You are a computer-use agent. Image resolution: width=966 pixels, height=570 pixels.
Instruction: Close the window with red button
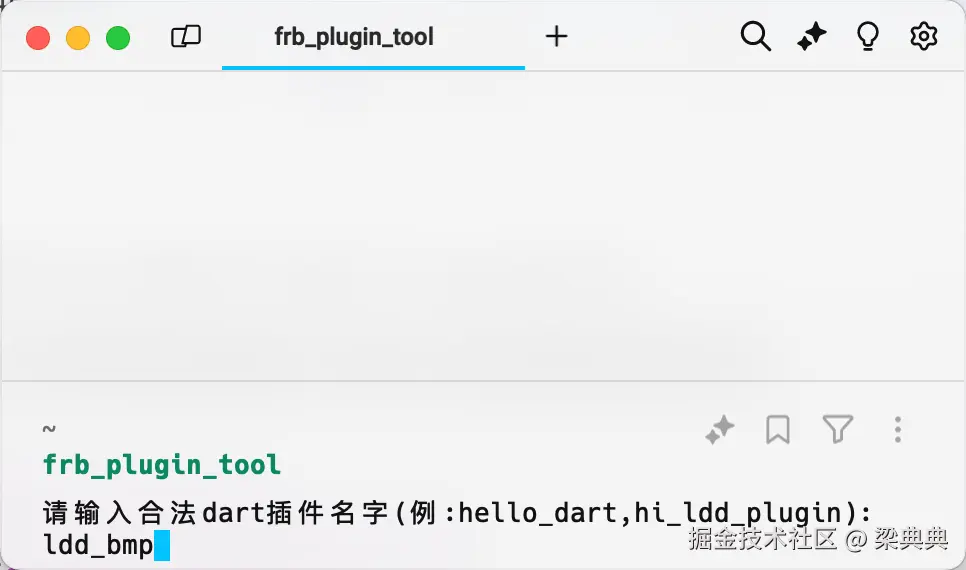tap(38, 38)
